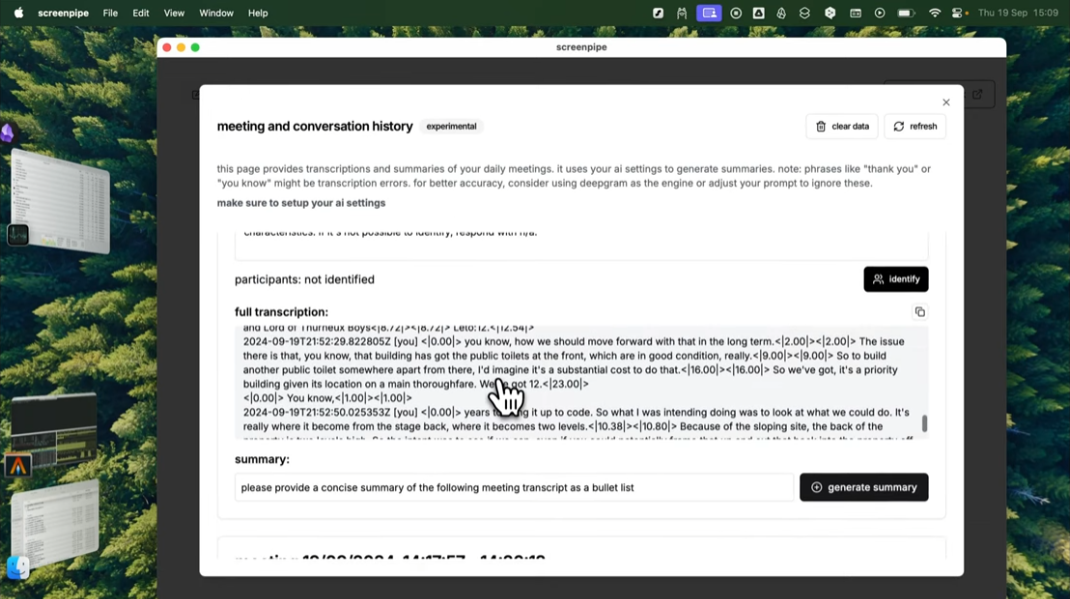Click the external-link icon behind dialog
Screen dimensions: 1070x599
pos(977,94)
